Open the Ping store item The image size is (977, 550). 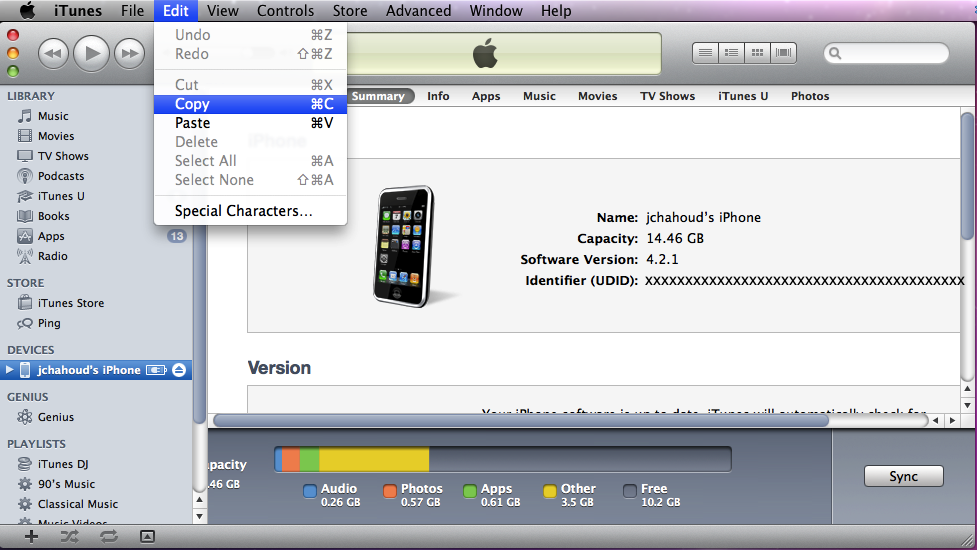[49, 323]
